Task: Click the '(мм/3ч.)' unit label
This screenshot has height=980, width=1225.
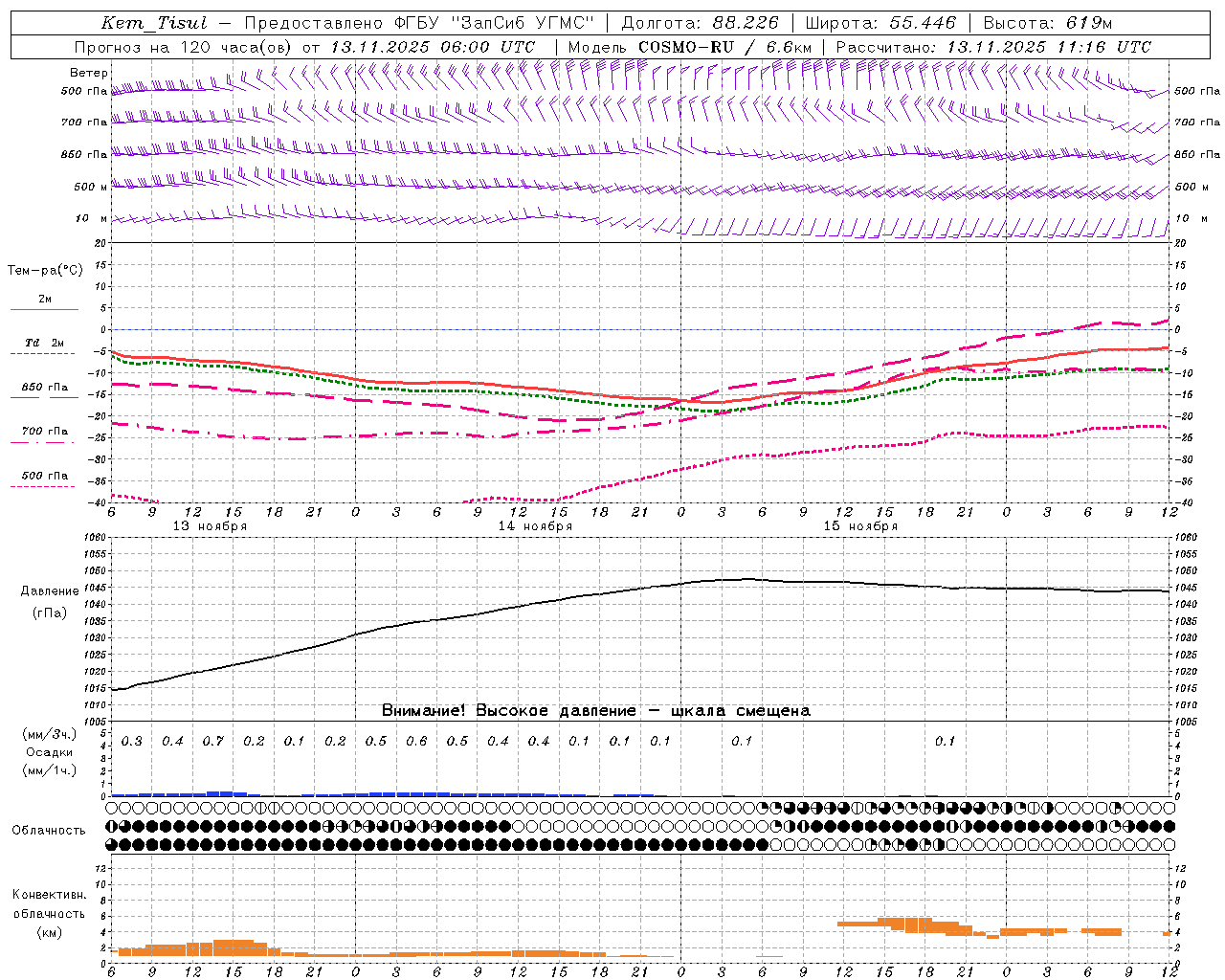Action: coord(50,735)
